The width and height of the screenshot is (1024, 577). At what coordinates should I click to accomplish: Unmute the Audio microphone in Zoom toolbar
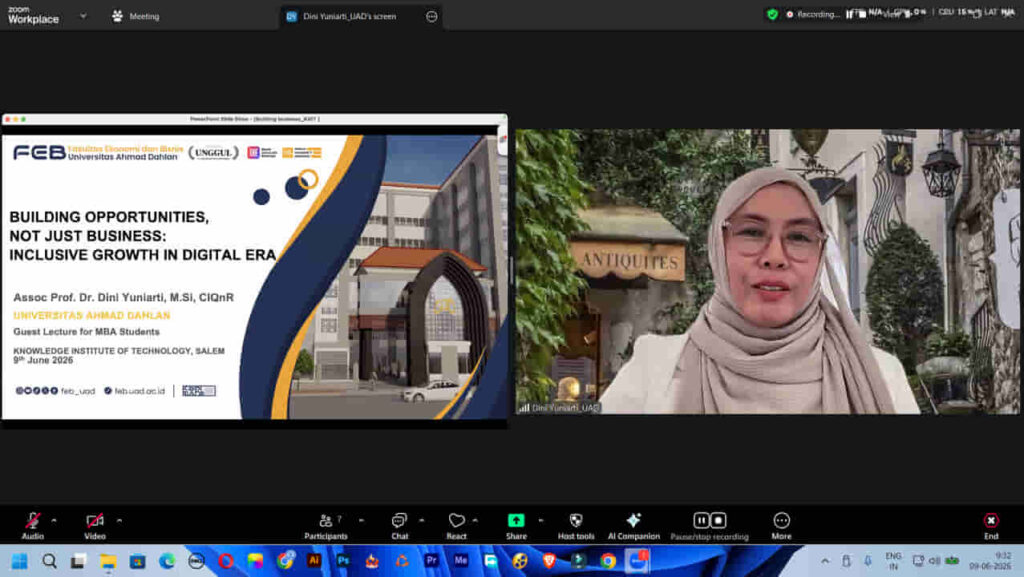pyautogui.click(x=33, y=526)
